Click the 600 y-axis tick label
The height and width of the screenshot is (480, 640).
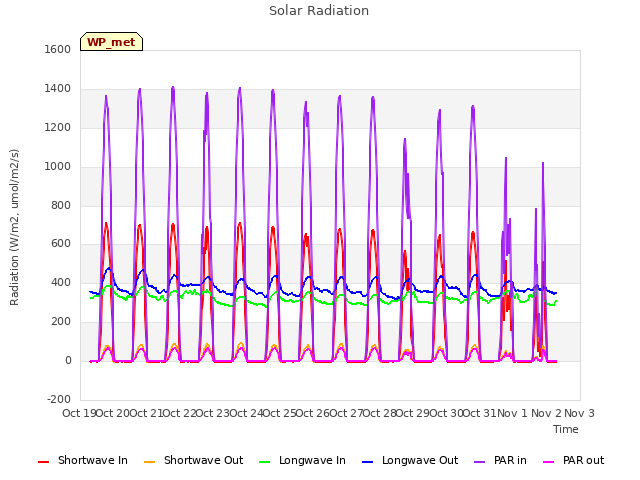(61, 244)
